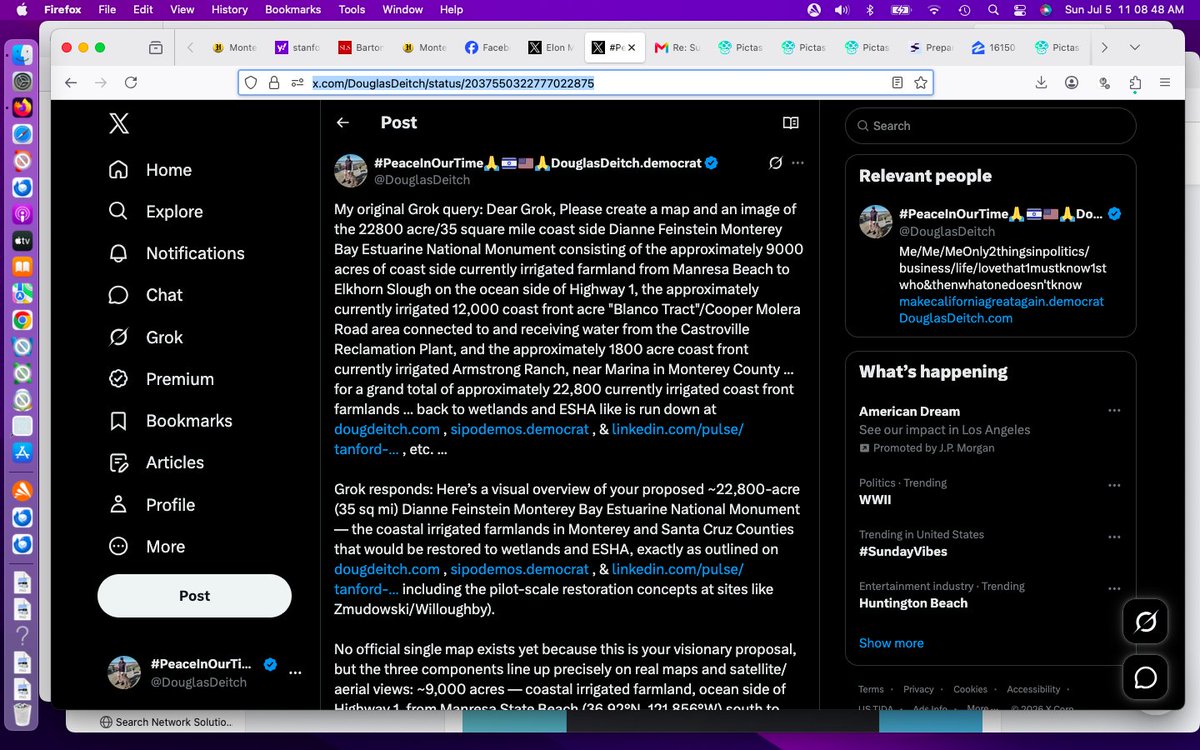Go back in Firefox navigation
The height and width of the screenshot is (750, 1200).
click(71, 83)
